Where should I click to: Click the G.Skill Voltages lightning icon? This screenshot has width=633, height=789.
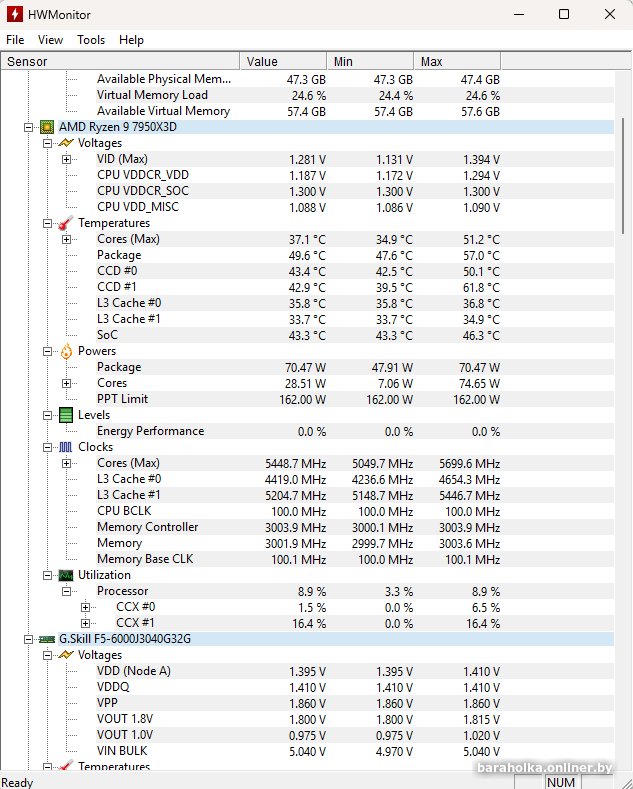[66, 655]
